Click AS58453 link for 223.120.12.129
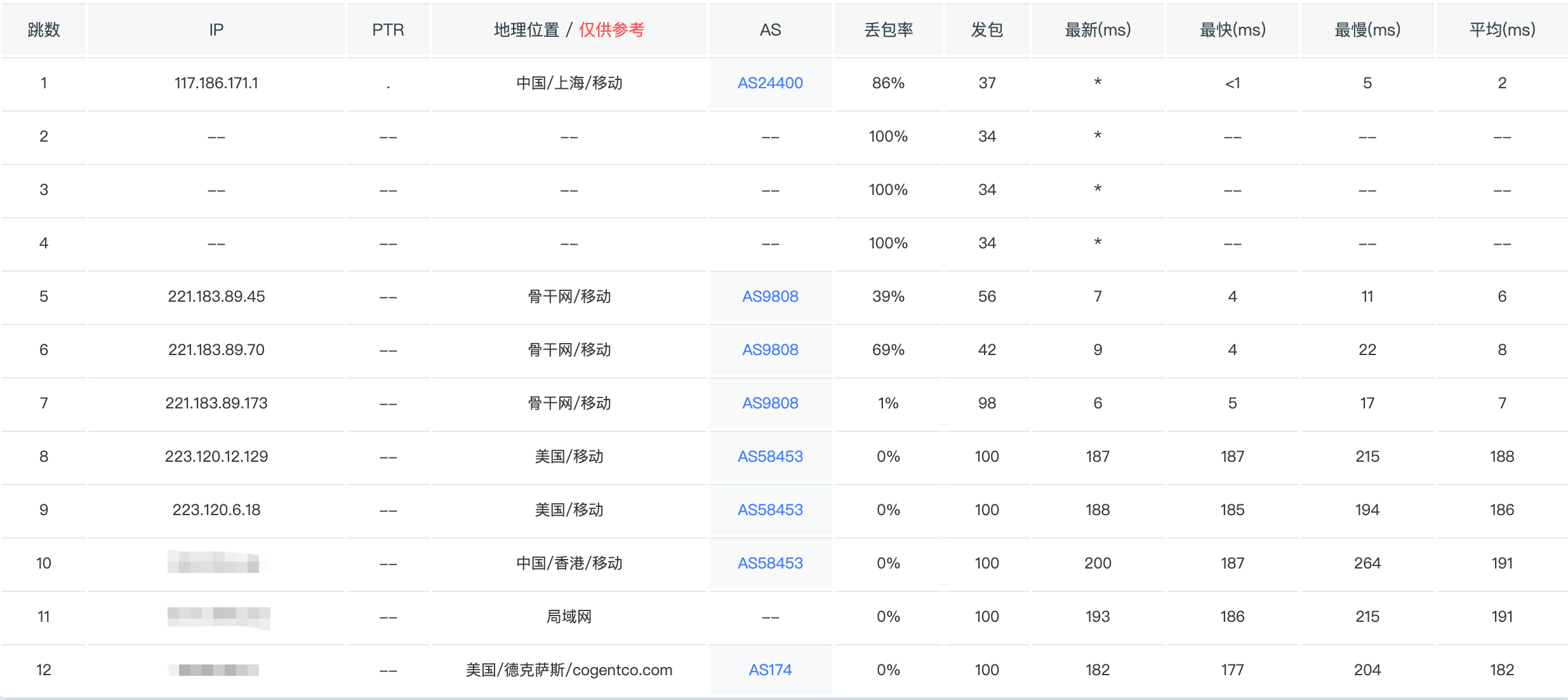 coord(770,457)
